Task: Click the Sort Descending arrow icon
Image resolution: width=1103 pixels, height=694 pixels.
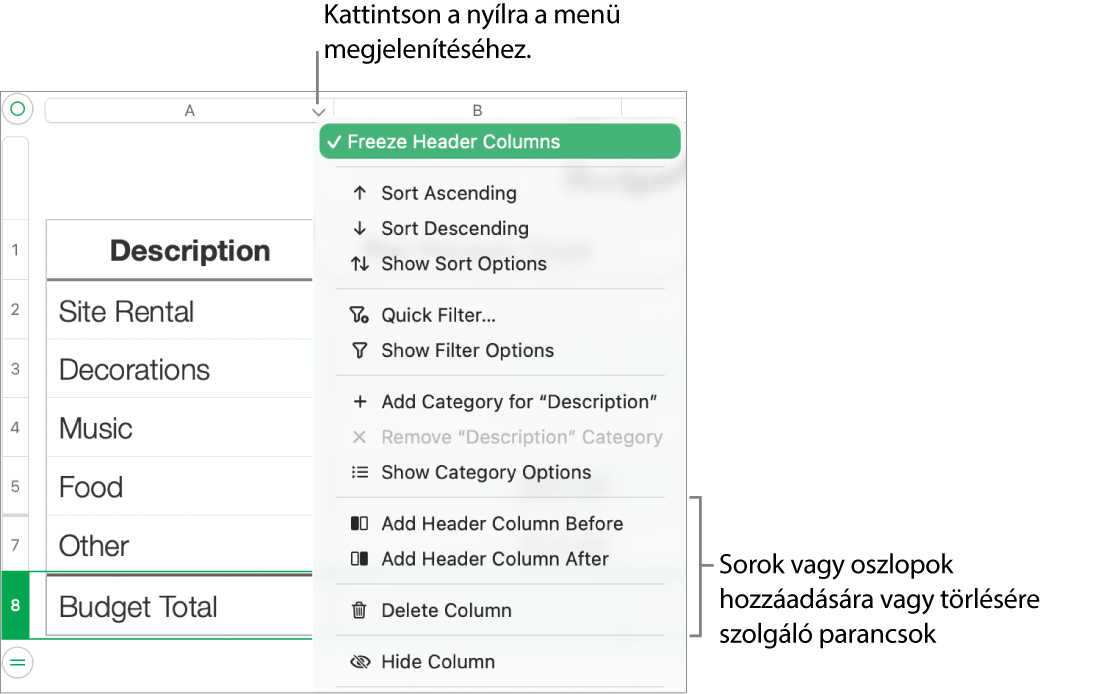Action: click(360, 228)
